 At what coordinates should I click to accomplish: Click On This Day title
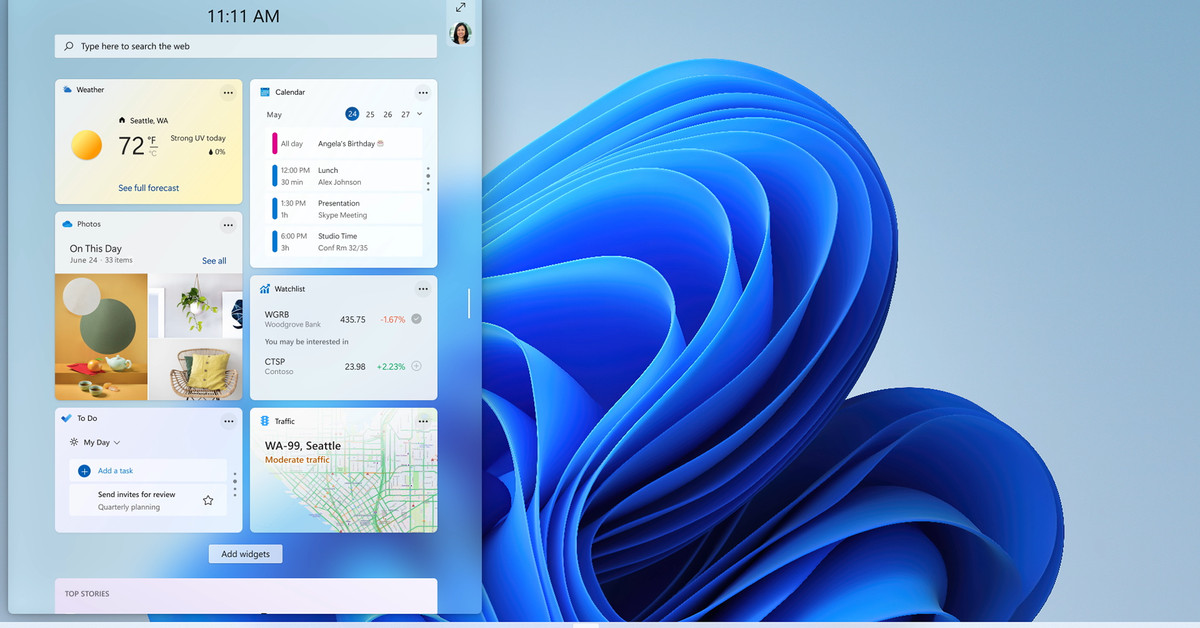[x=96, y=248]
